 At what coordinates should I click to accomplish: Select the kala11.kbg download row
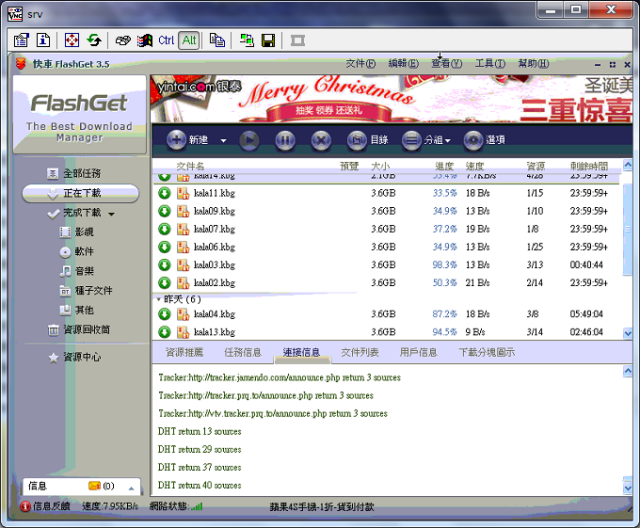385,193
